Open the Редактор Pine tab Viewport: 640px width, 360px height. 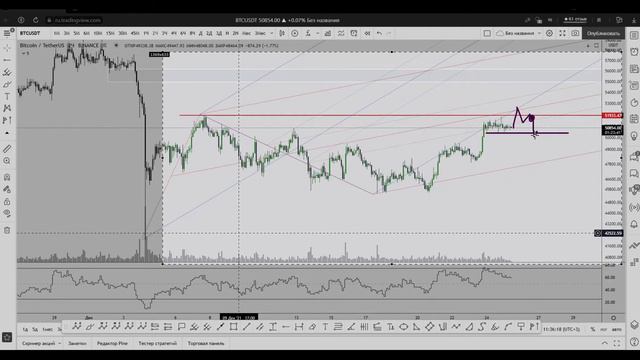[x=112, y=344]
